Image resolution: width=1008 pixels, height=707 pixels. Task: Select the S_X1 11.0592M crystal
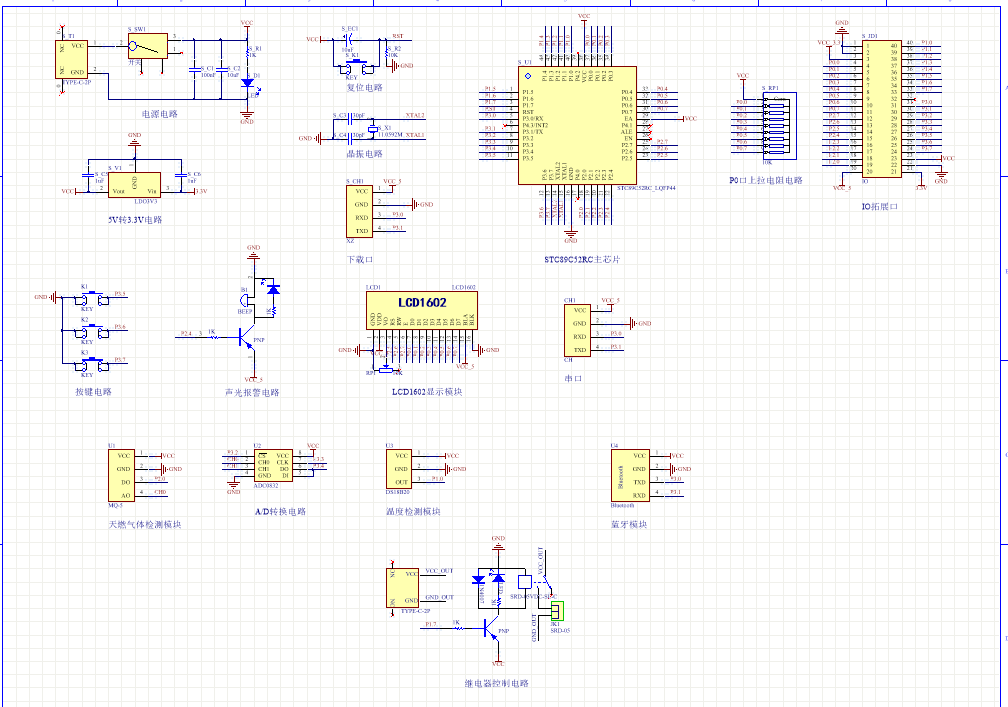tap(373, 129)
